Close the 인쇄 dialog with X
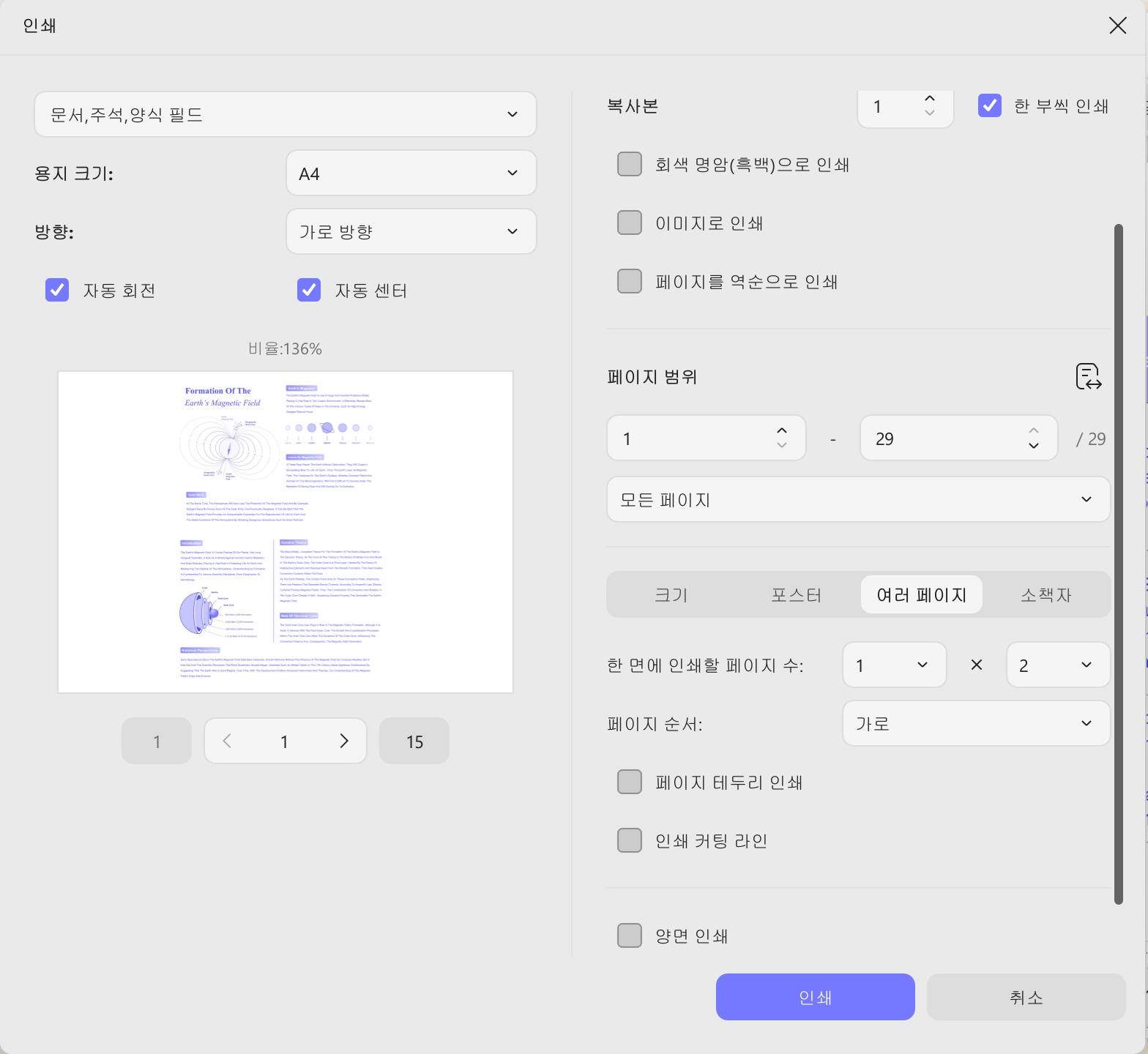 (x=1117, y=26)
